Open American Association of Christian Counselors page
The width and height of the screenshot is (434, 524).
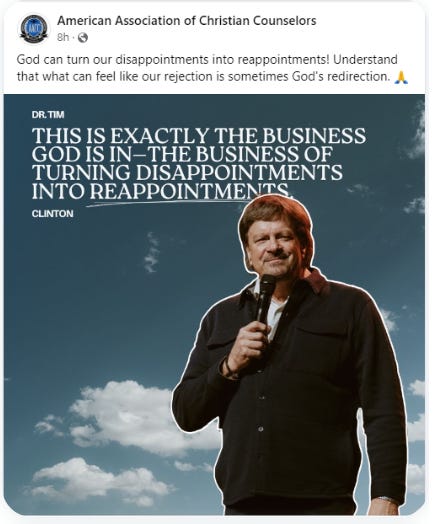click(186, 21)
